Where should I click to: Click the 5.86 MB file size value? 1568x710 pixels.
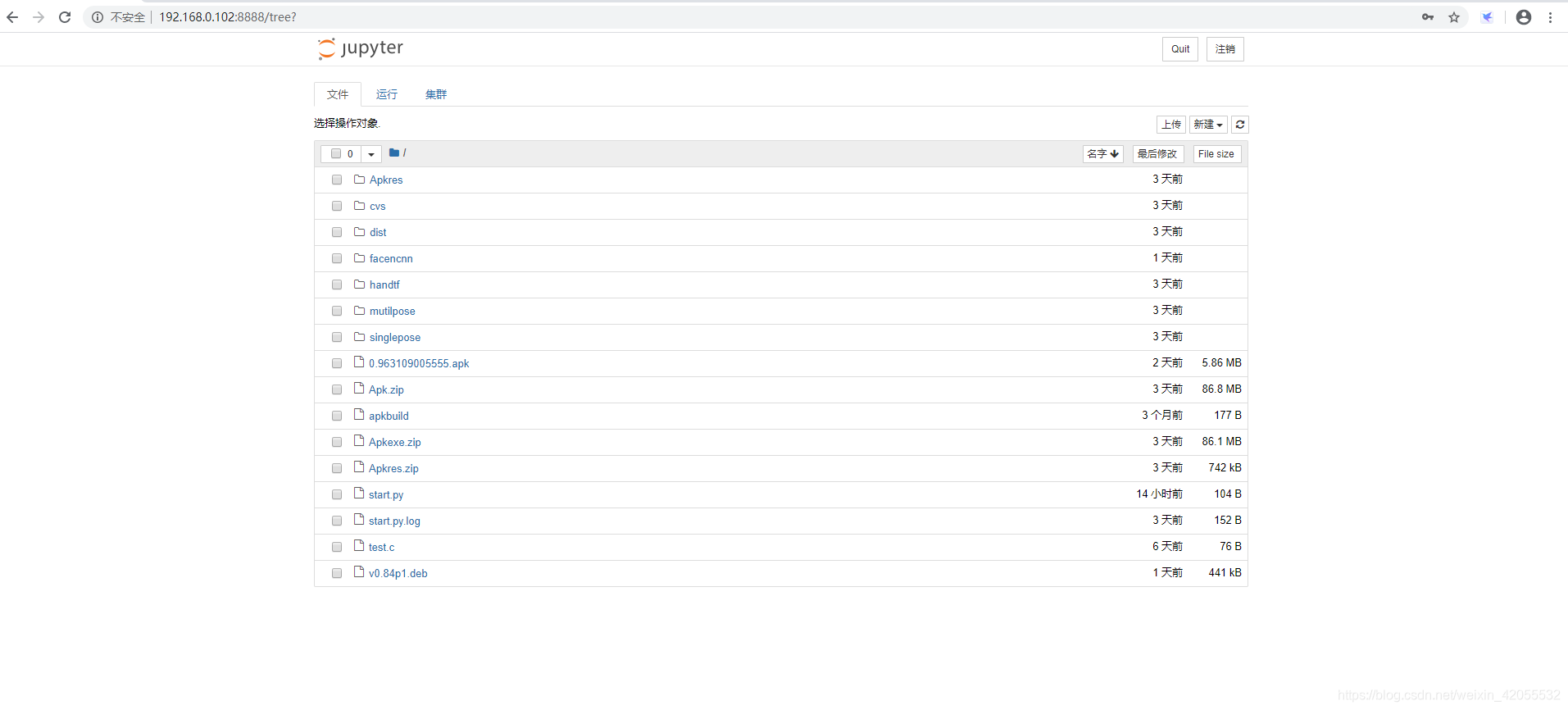1221,362
